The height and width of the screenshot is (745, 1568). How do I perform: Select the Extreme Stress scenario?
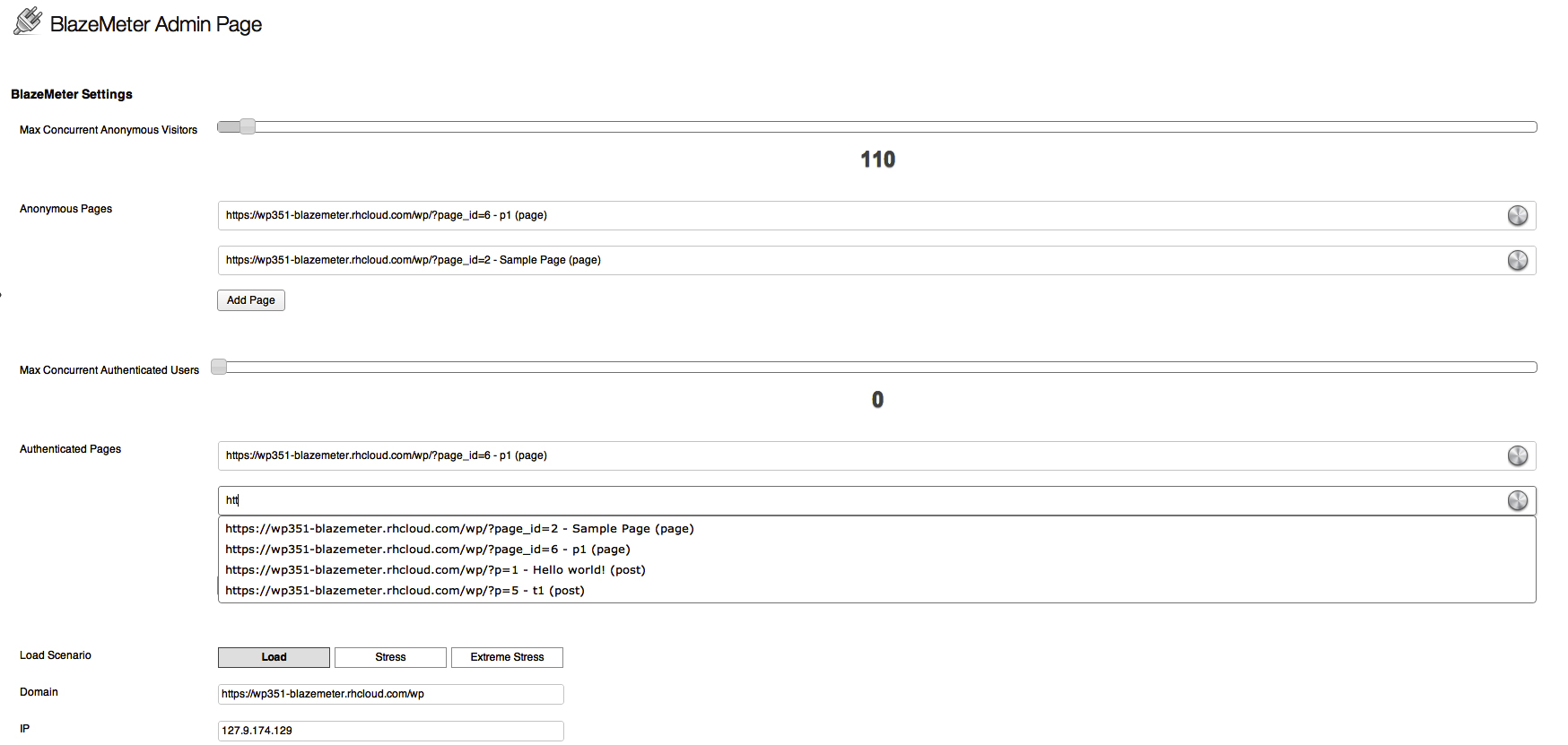pos(507,657)
